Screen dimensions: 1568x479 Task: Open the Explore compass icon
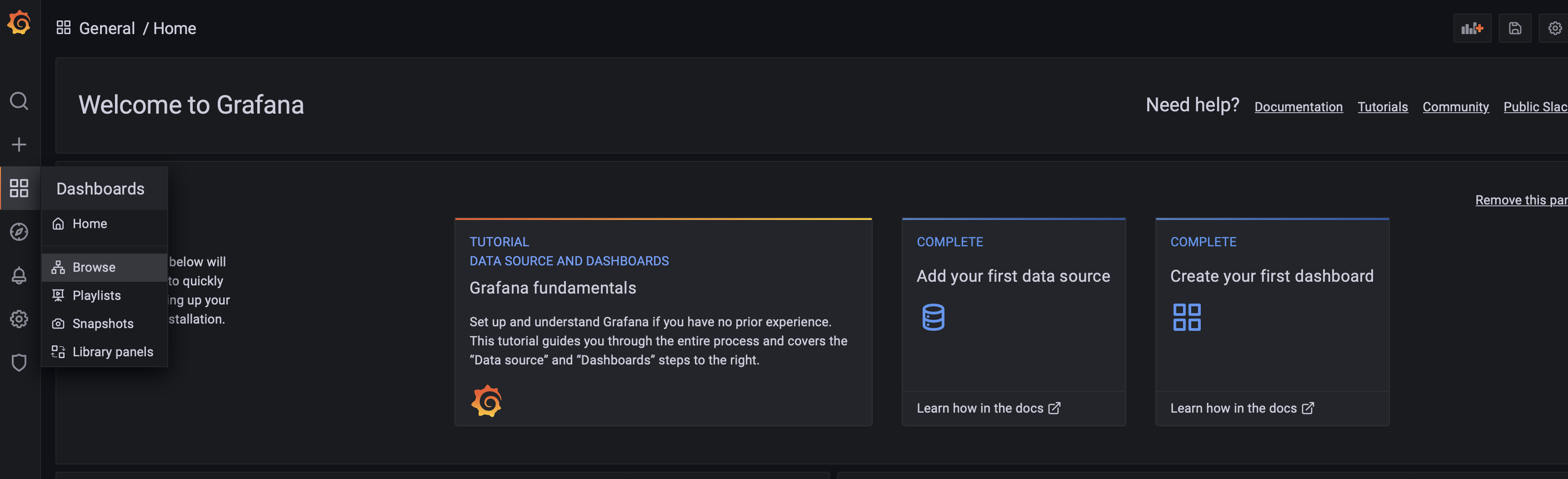coord(19,232)
